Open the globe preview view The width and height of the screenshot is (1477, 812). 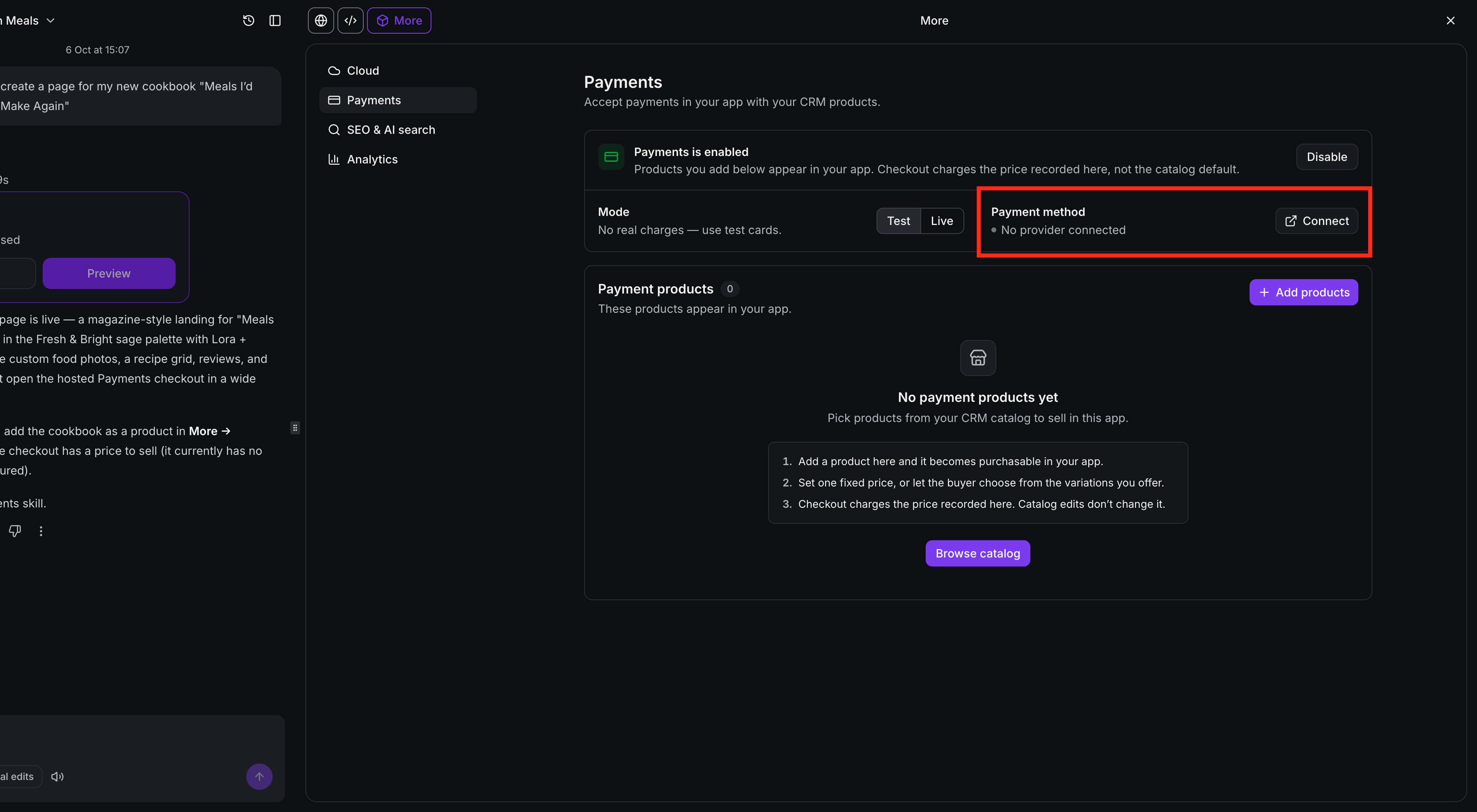[321, 21]
